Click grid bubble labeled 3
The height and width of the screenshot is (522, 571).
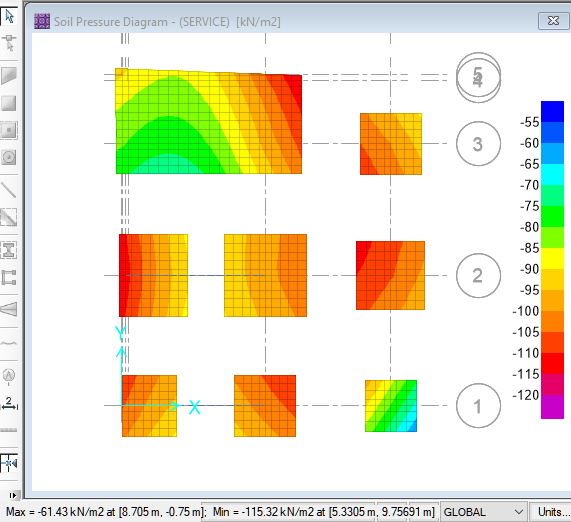(x=478, y=144)
